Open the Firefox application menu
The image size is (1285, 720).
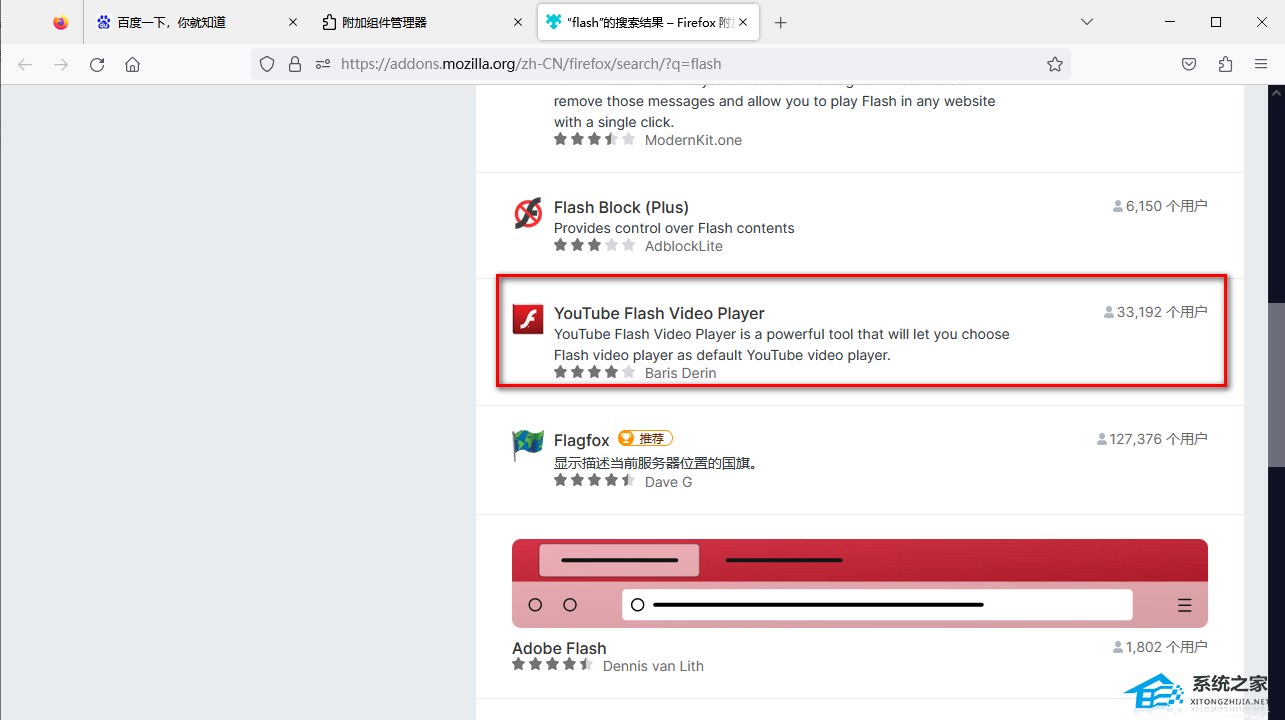[1261, 64]
